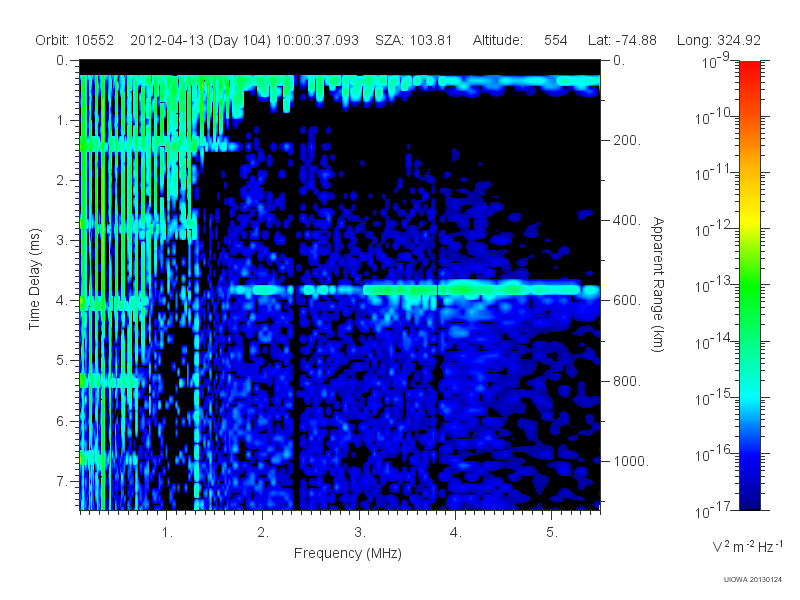800x600 pixels.
Task: Click the green section of the color scale
Action: click(749, 298)
